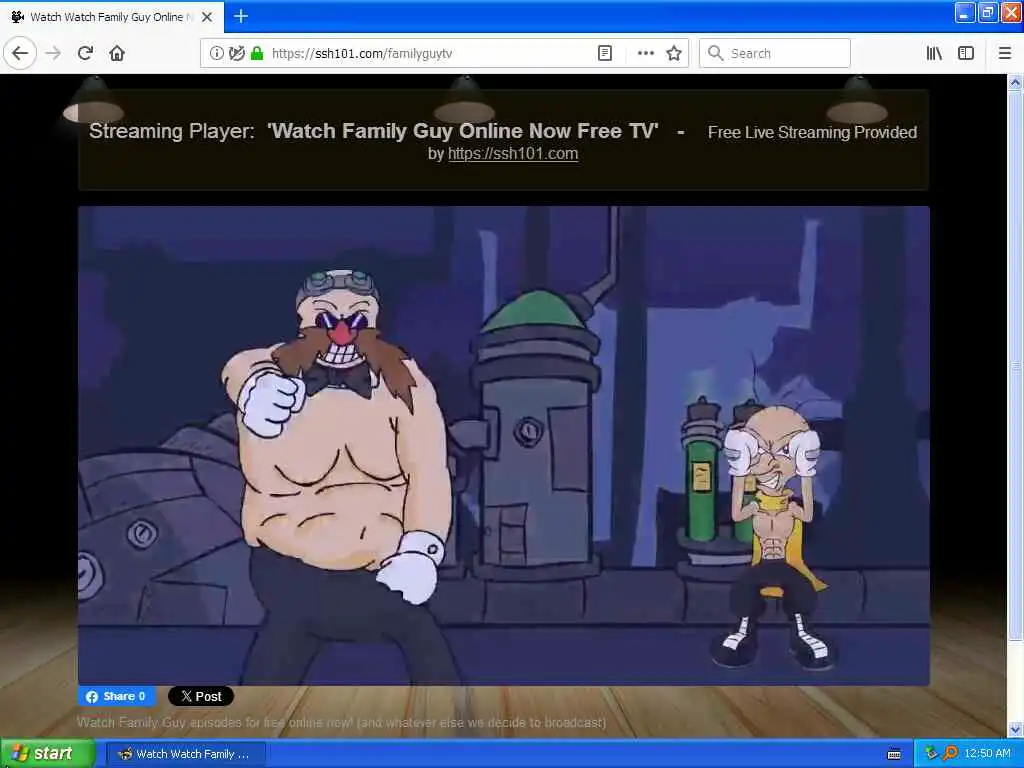The width and height of the screenshot is (1024, 768).
Task: Click the X Post button
Action: point(201,696)
